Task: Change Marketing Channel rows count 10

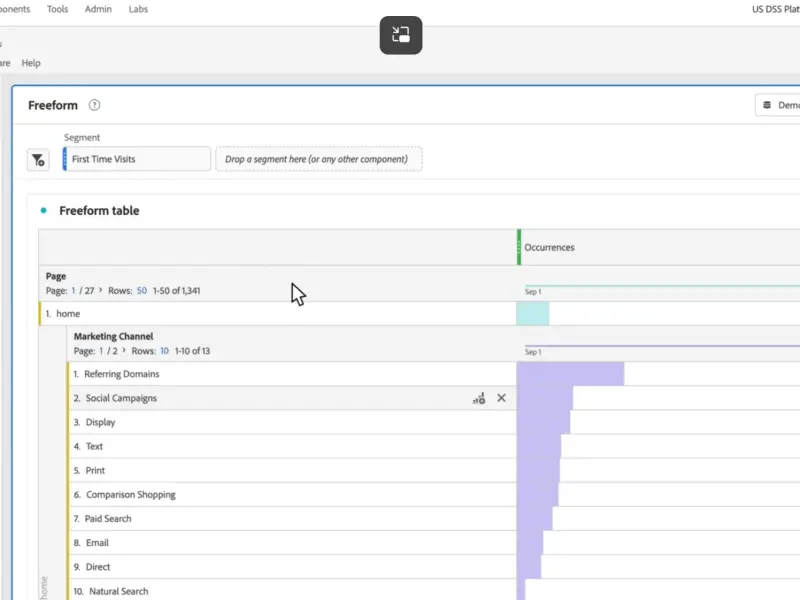Action: [x=164, y=351]
